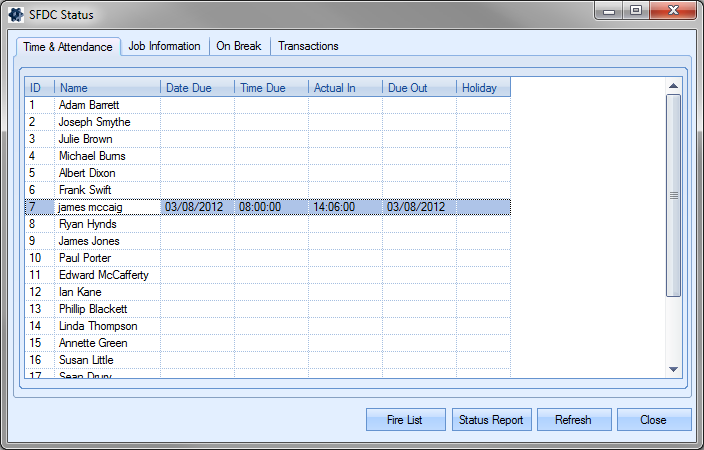Select the Michael Burns row
The image size is (704, 450).
268,156
